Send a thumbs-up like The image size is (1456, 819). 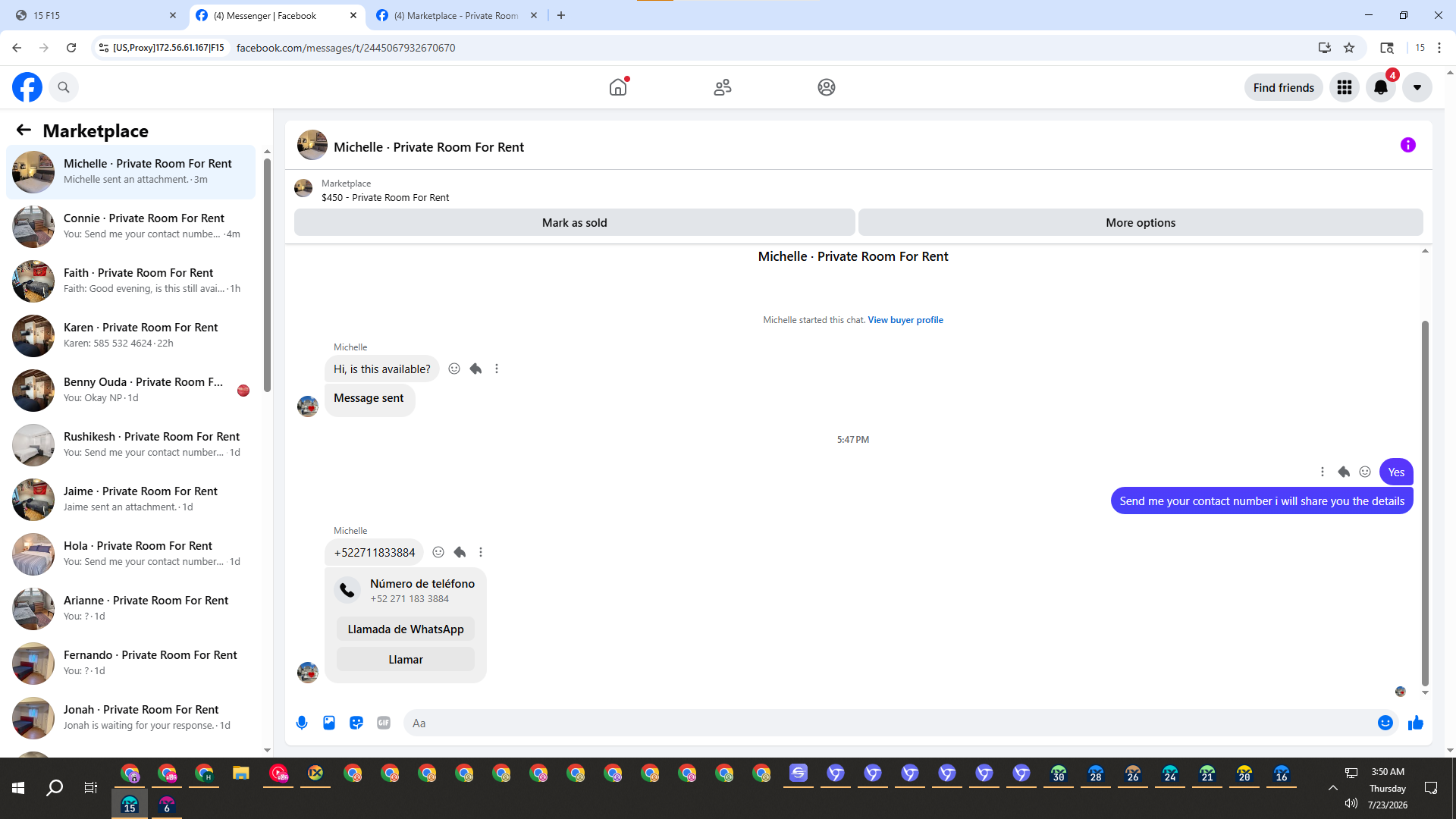pos(1416,723)
